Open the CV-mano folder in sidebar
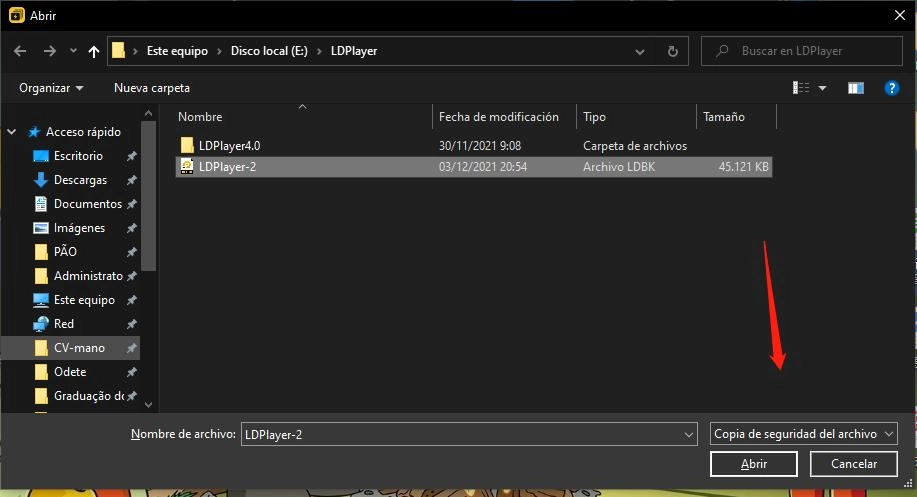Viewport: 917px width, 497px height. coord(79,348)
